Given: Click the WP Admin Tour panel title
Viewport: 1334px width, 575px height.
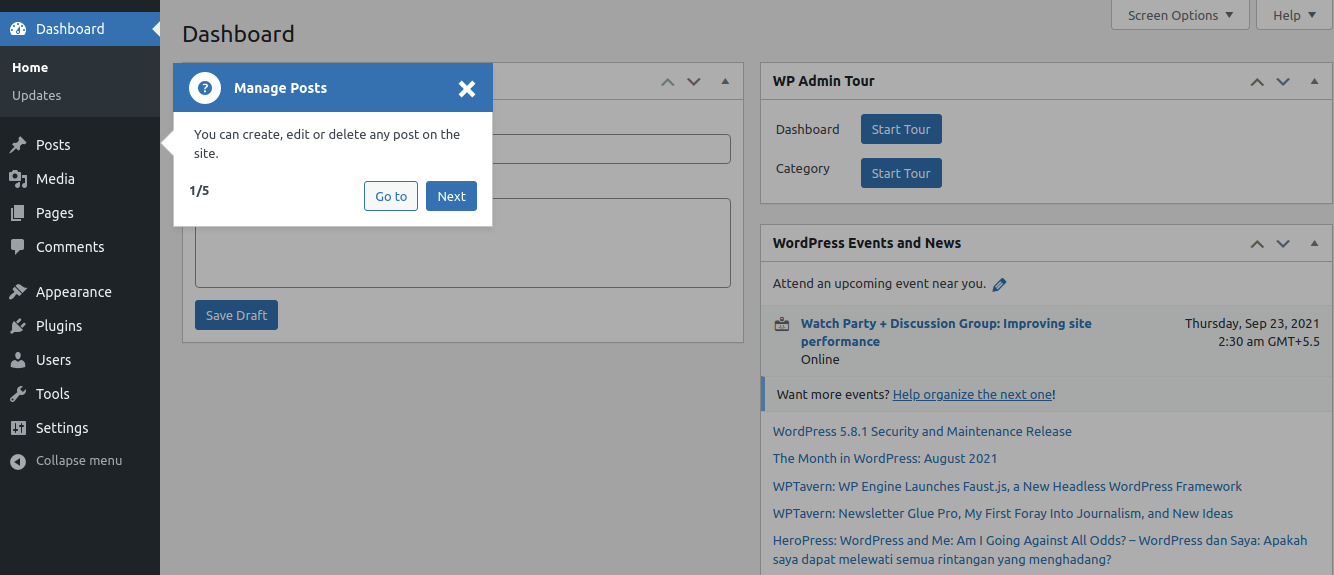Looking at the screenshot, I should point(824,81).
